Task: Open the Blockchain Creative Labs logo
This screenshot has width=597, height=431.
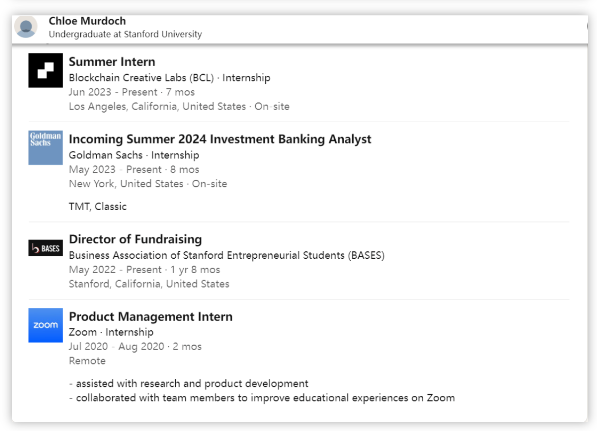Action: pos(46,70)
